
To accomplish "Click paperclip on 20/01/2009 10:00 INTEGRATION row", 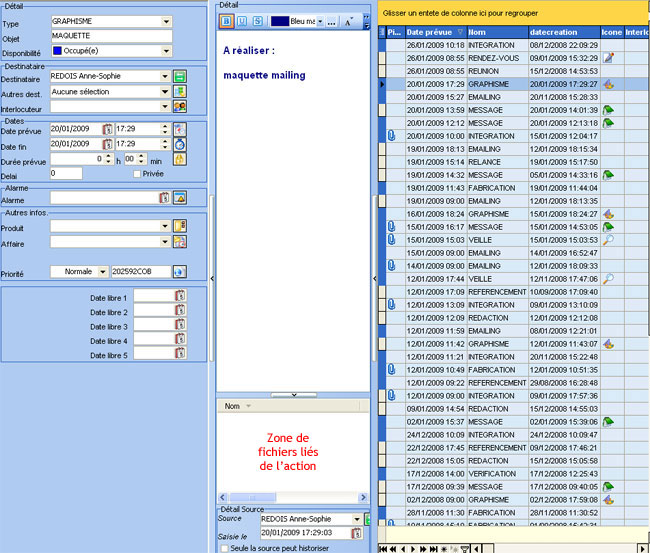I will click(391, 136).
